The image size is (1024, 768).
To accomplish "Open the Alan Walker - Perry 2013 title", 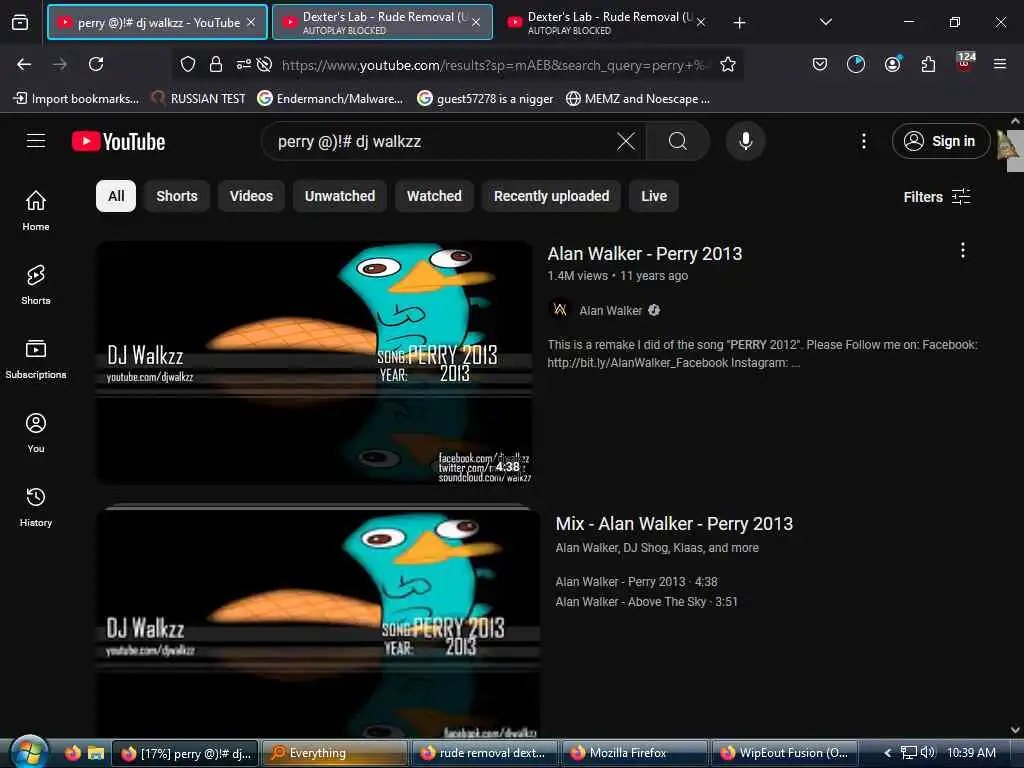I will point(645,253).
